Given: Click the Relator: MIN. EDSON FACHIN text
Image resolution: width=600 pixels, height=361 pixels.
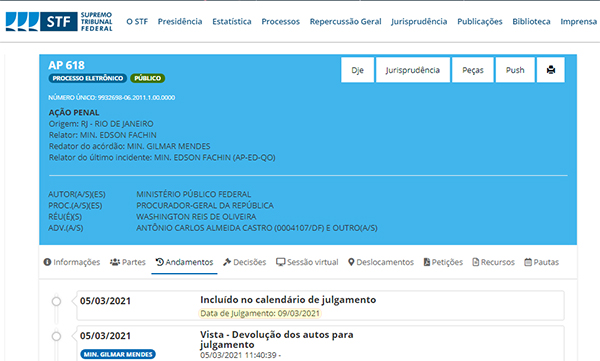Looking at the screenshot, I should pyautogui.click(x=103, y=135).
